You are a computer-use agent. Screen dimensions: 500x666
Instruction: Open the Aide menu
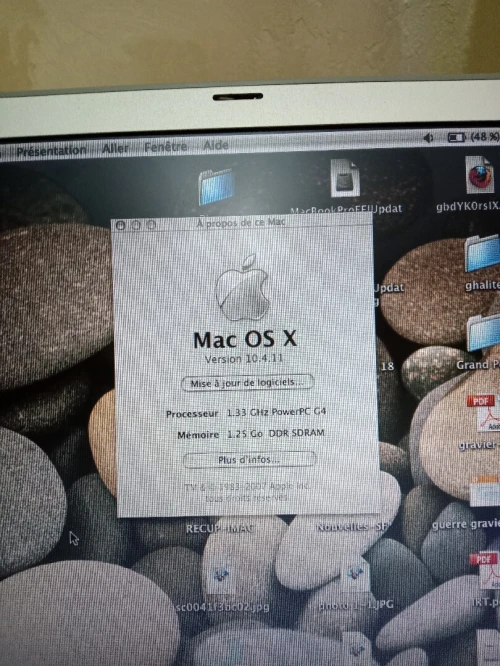(215, 145)
